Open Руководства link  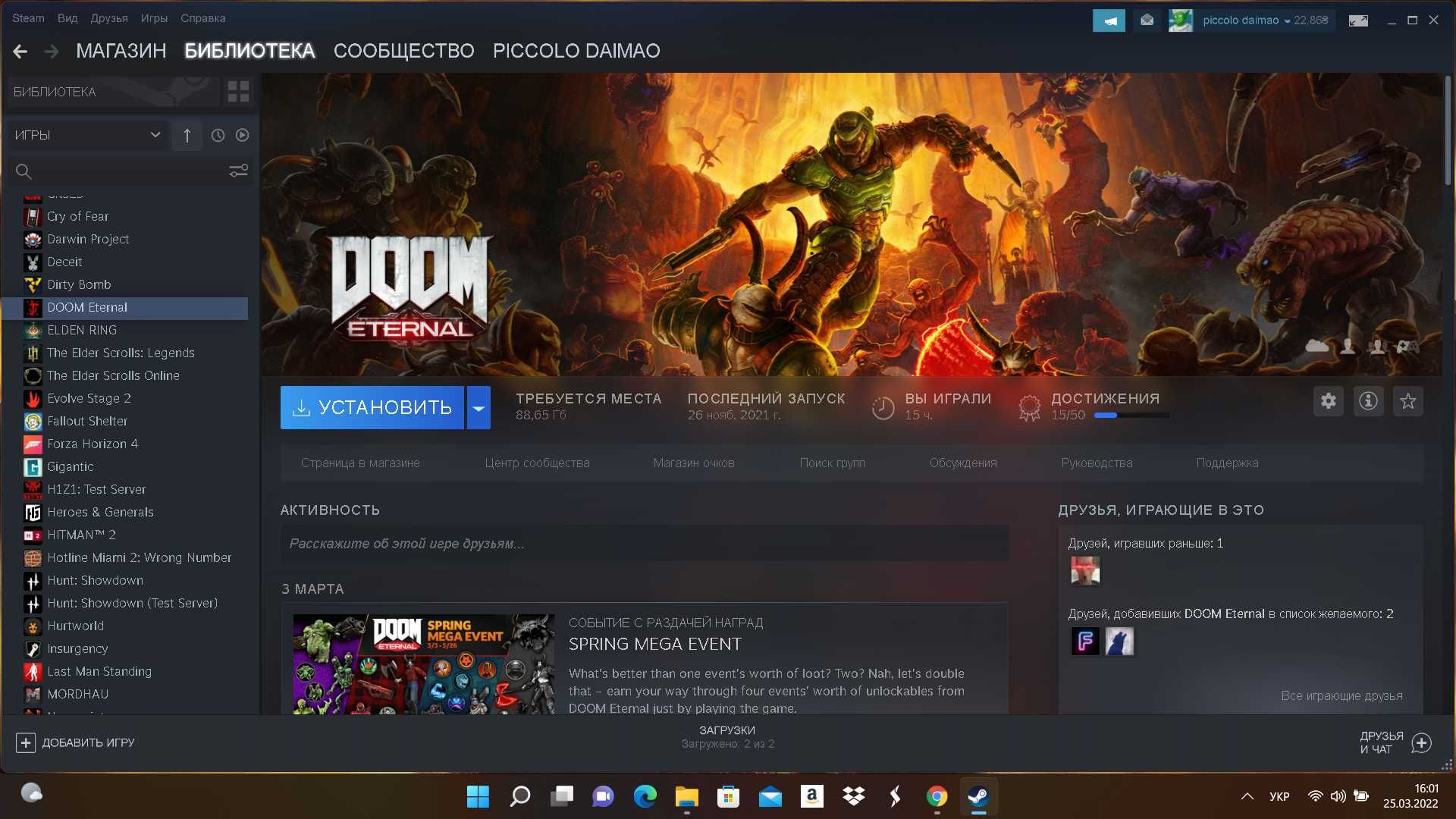tap(1097, 463)
